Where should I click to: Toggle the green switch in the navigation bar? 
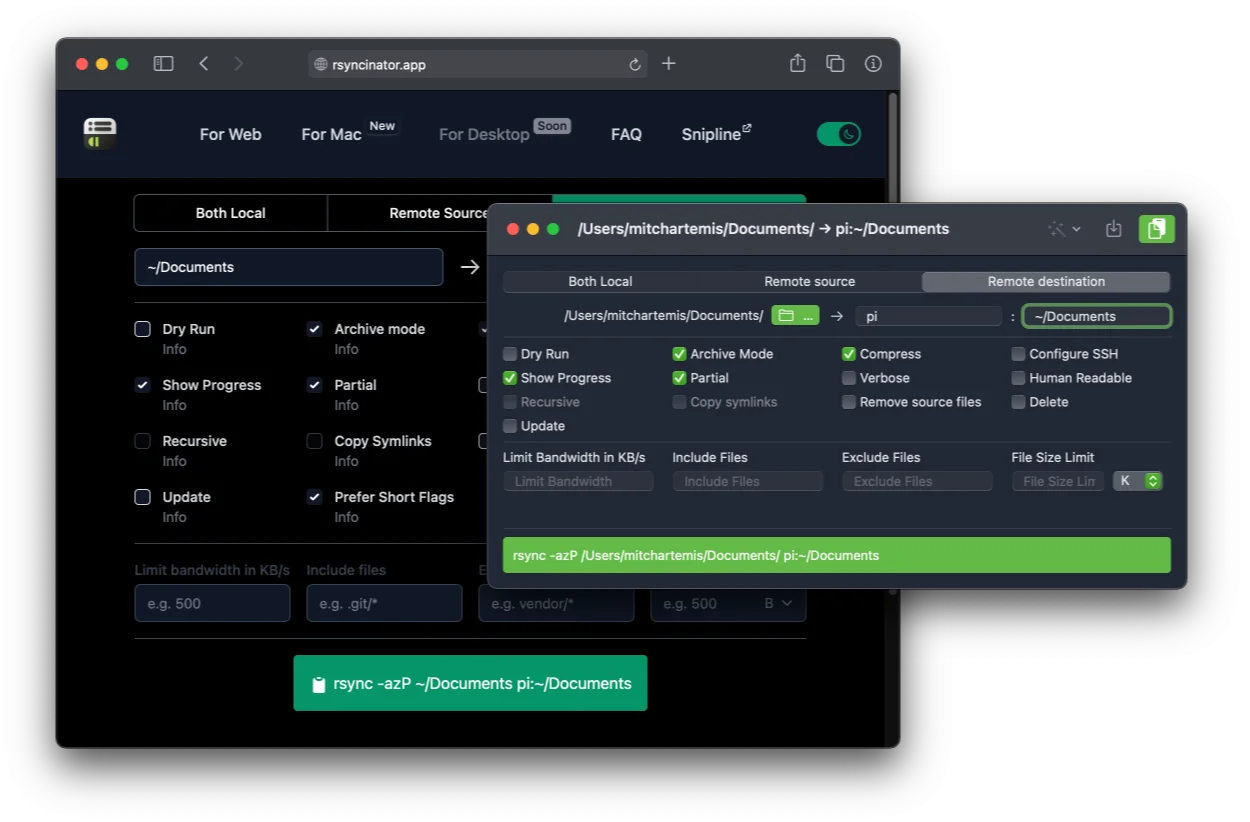pos(838,133)
